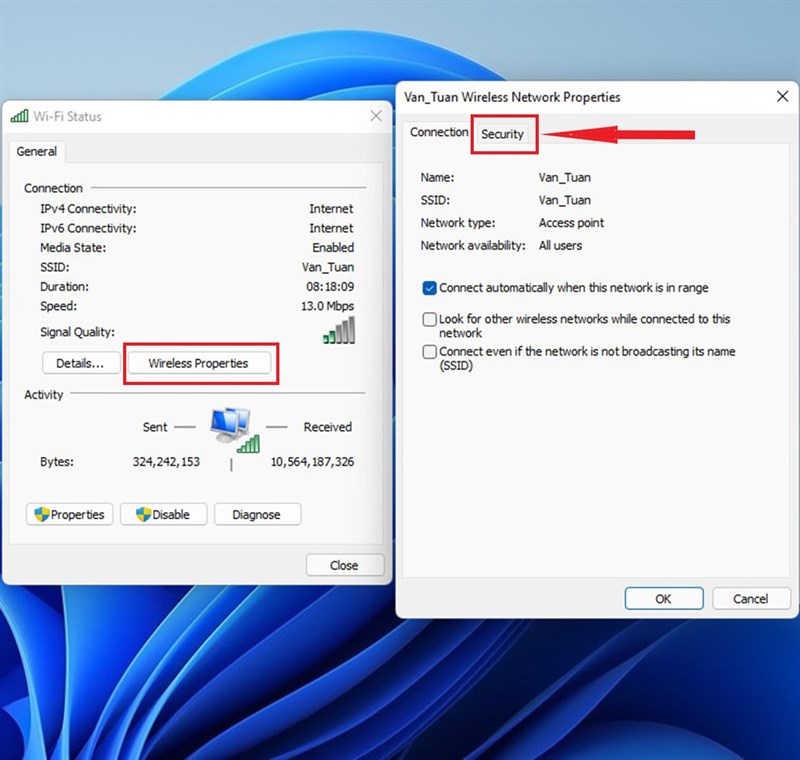Click the network computers activity icon
This screenshot has height=760, width=800.
click(235, 429)
